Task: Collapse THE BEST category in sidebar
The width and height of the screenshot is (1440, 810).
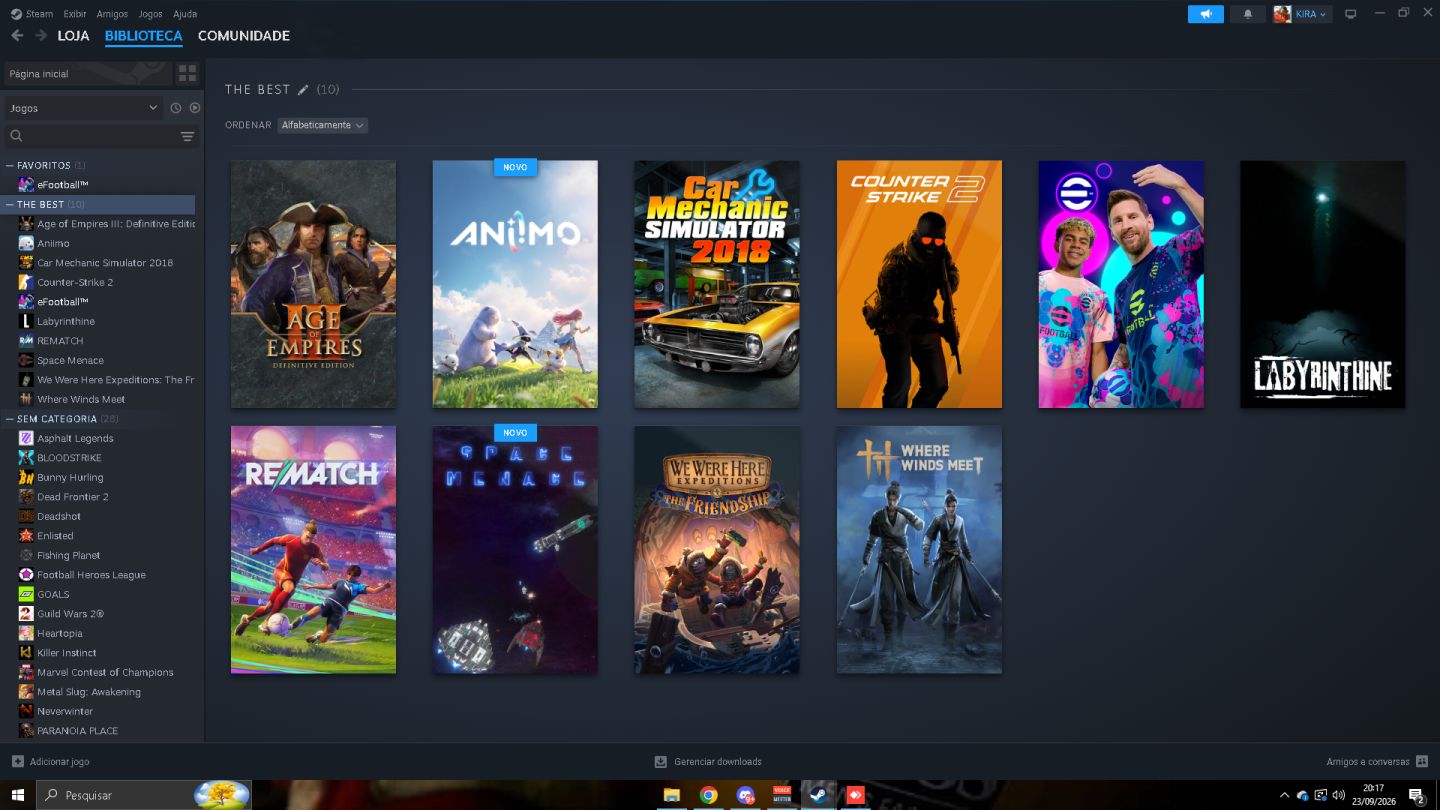Action: click(x=10, y=204)
